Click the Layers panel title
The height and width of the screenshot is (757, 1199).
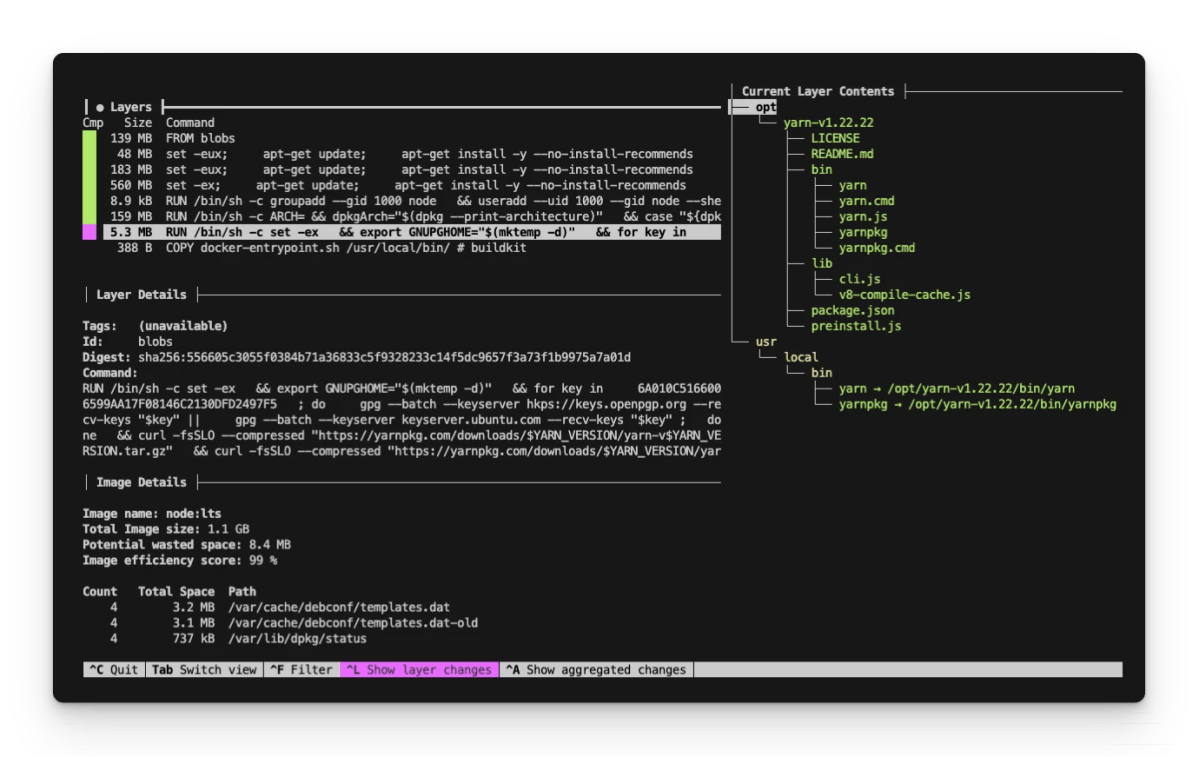coord(130,107)
